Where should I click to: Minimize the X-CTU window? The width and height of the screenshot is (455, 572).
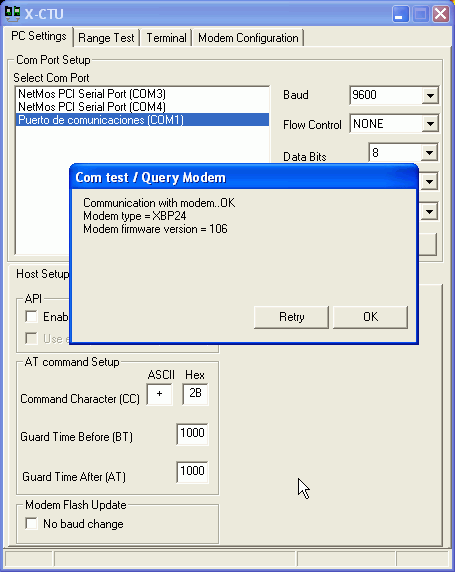[x=401, y=14]
